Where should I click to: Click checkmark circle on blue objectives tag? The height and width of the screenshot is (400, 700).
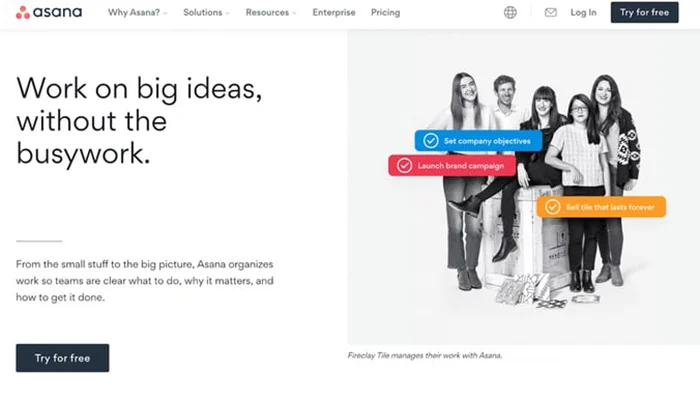click(431, 141)
